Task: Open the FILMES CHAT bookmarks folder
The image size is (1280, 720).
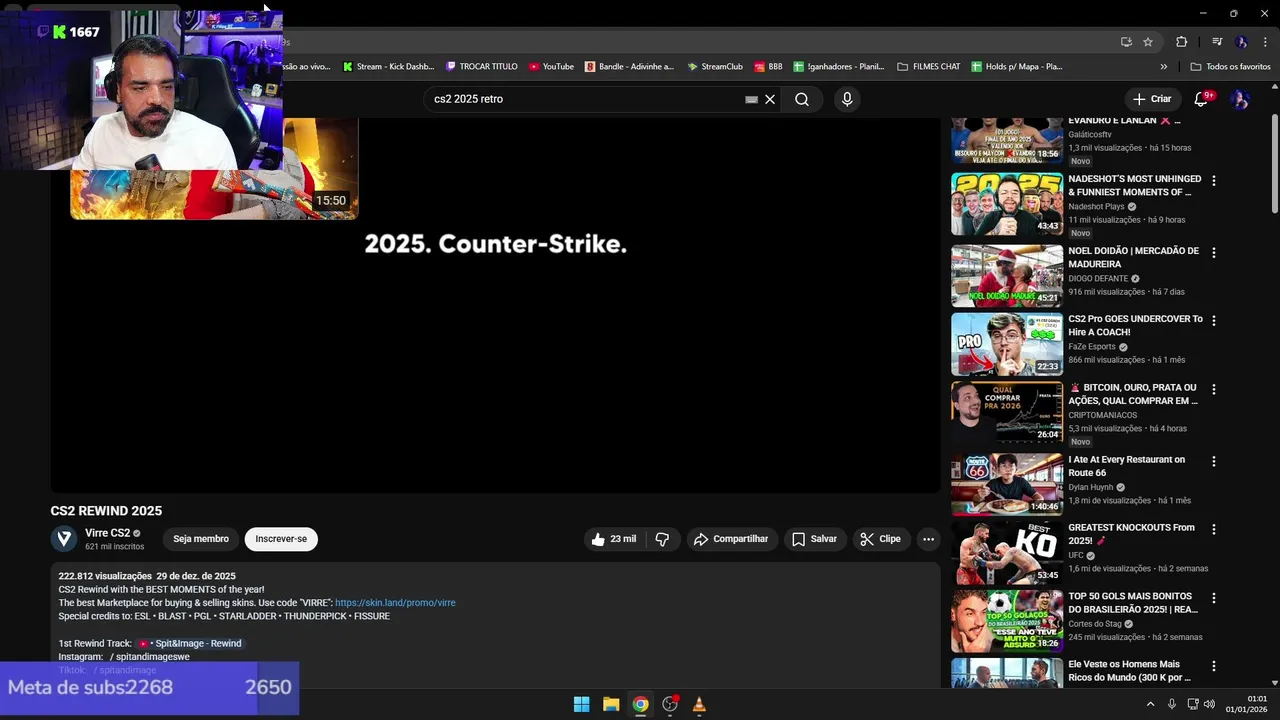Action: [x=929, y=67]
